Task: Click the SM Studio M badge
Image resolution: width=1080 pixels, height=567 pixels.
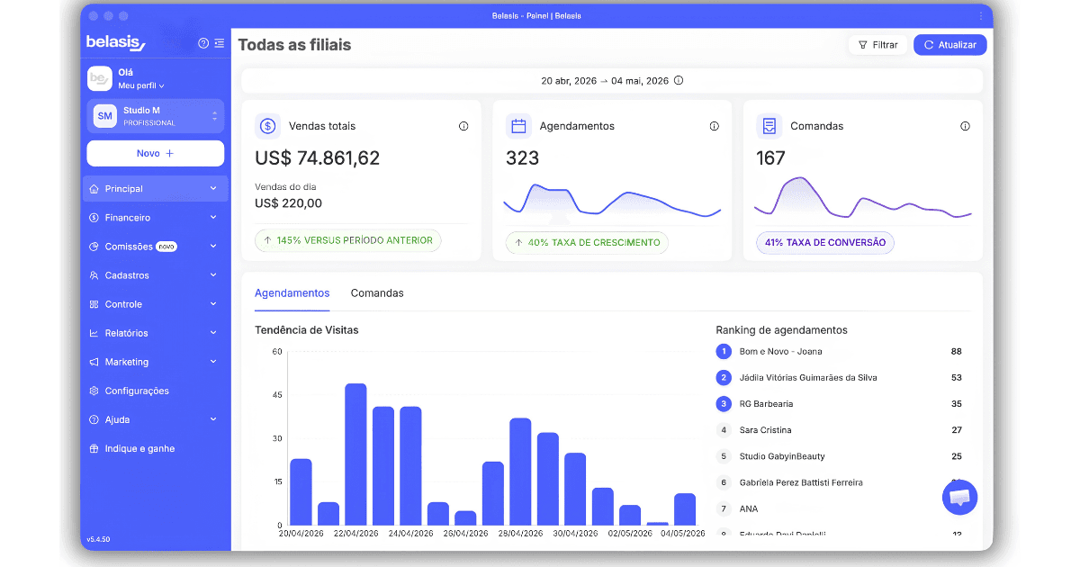Action: coord(105,116)
